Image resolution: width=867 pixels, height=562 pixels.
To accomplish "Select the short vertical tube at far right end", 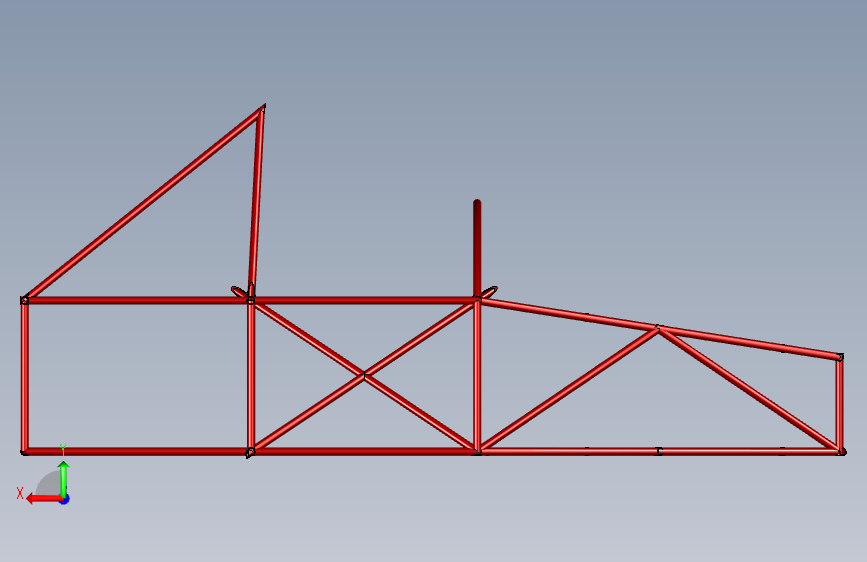I will click(x=839, y=404).
